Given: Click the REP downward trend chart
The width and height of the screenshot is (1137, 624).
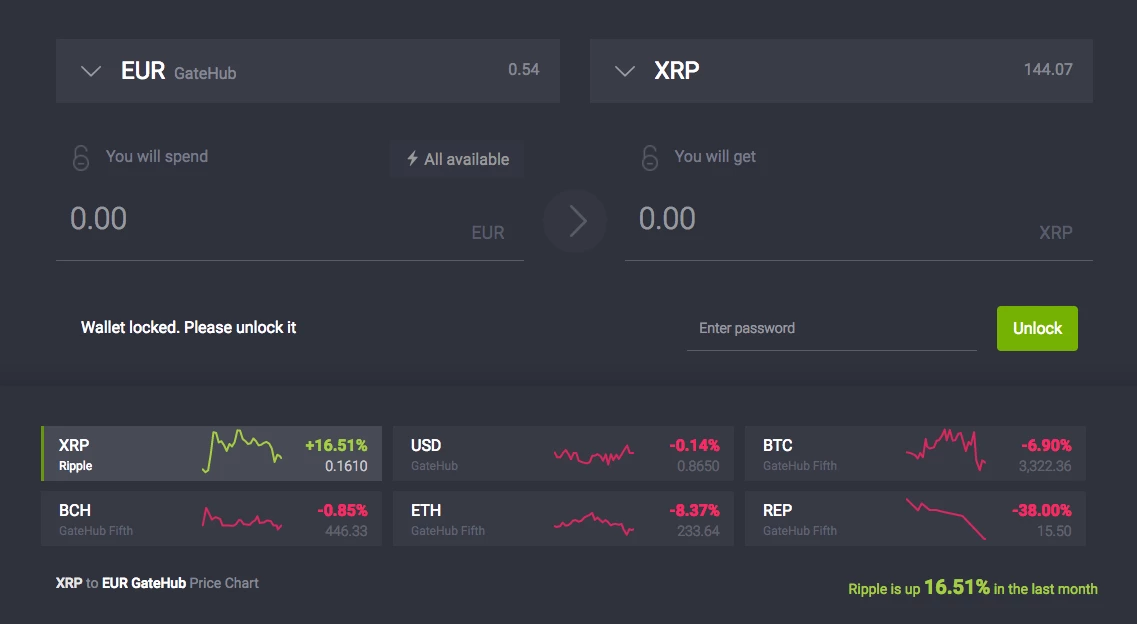Looking at the screenshot, I should point(946,518).
